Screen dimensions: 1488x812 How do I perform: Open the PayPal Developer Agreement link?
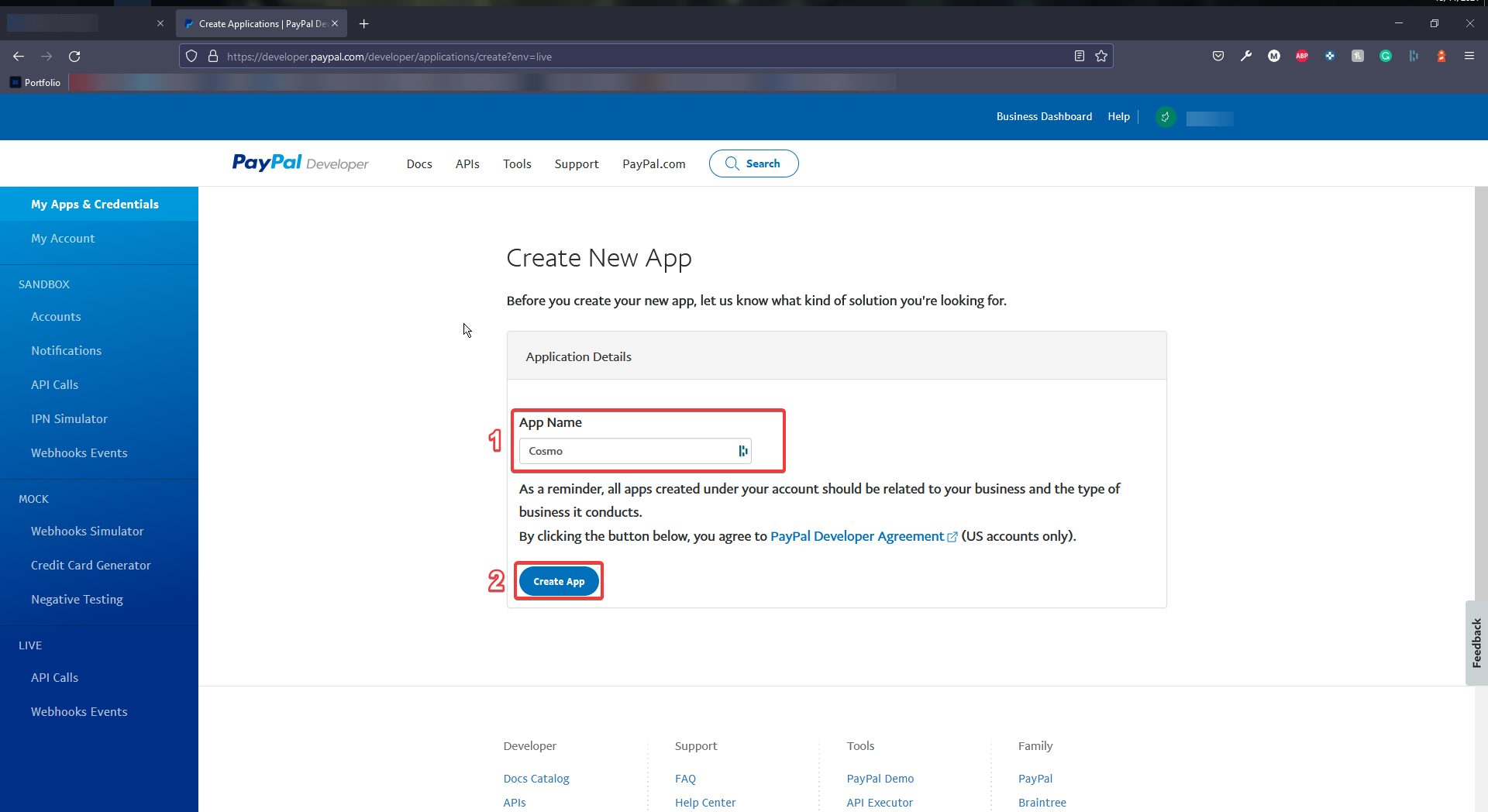(x=863, y=536)
